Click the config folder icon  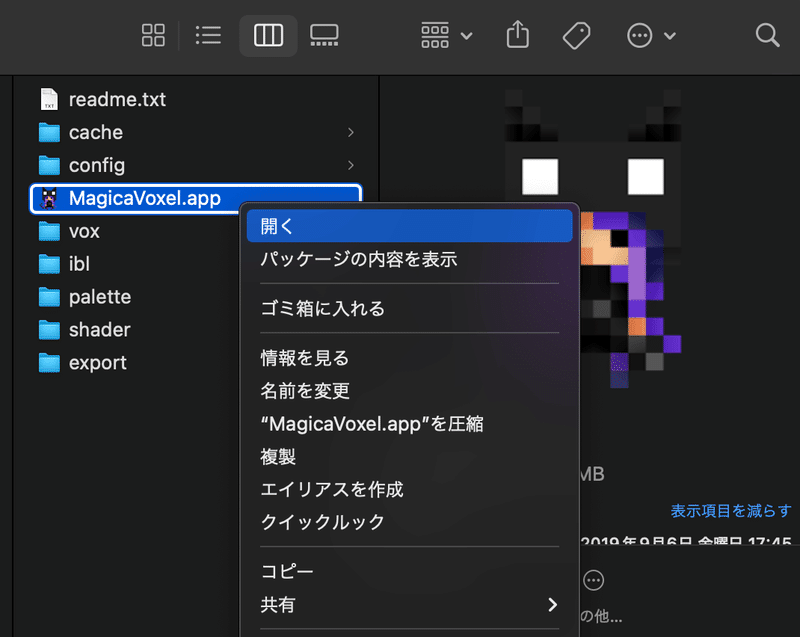[x=49, y=165]
